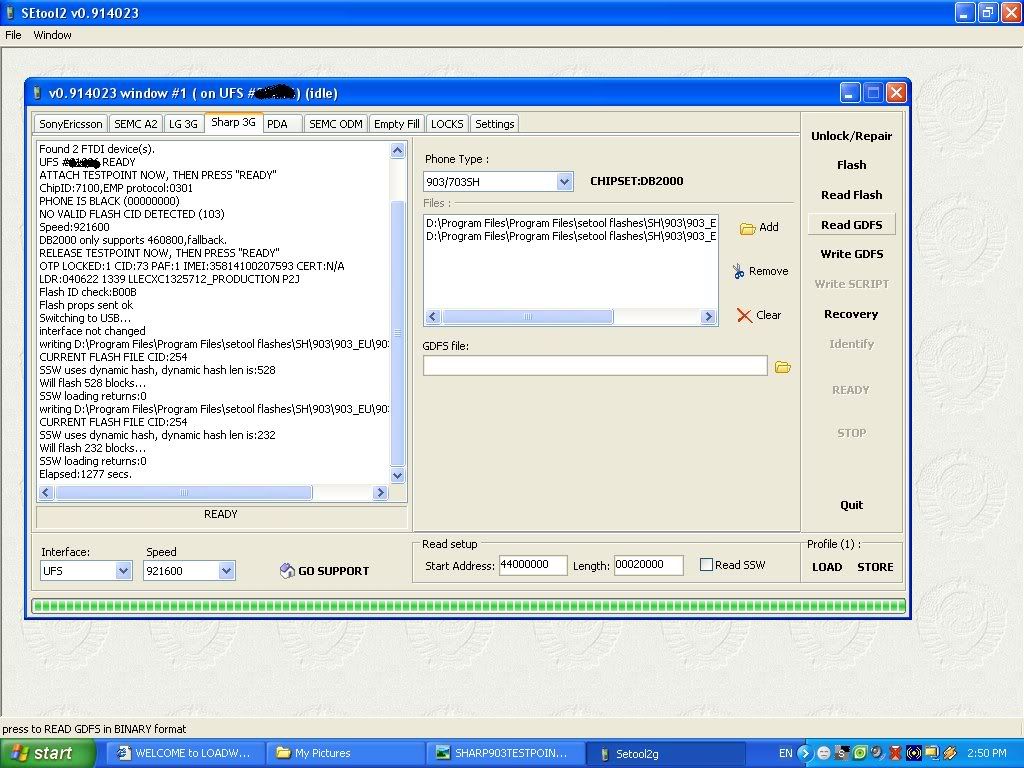Click the Quit button

click(x=852, y=505)
